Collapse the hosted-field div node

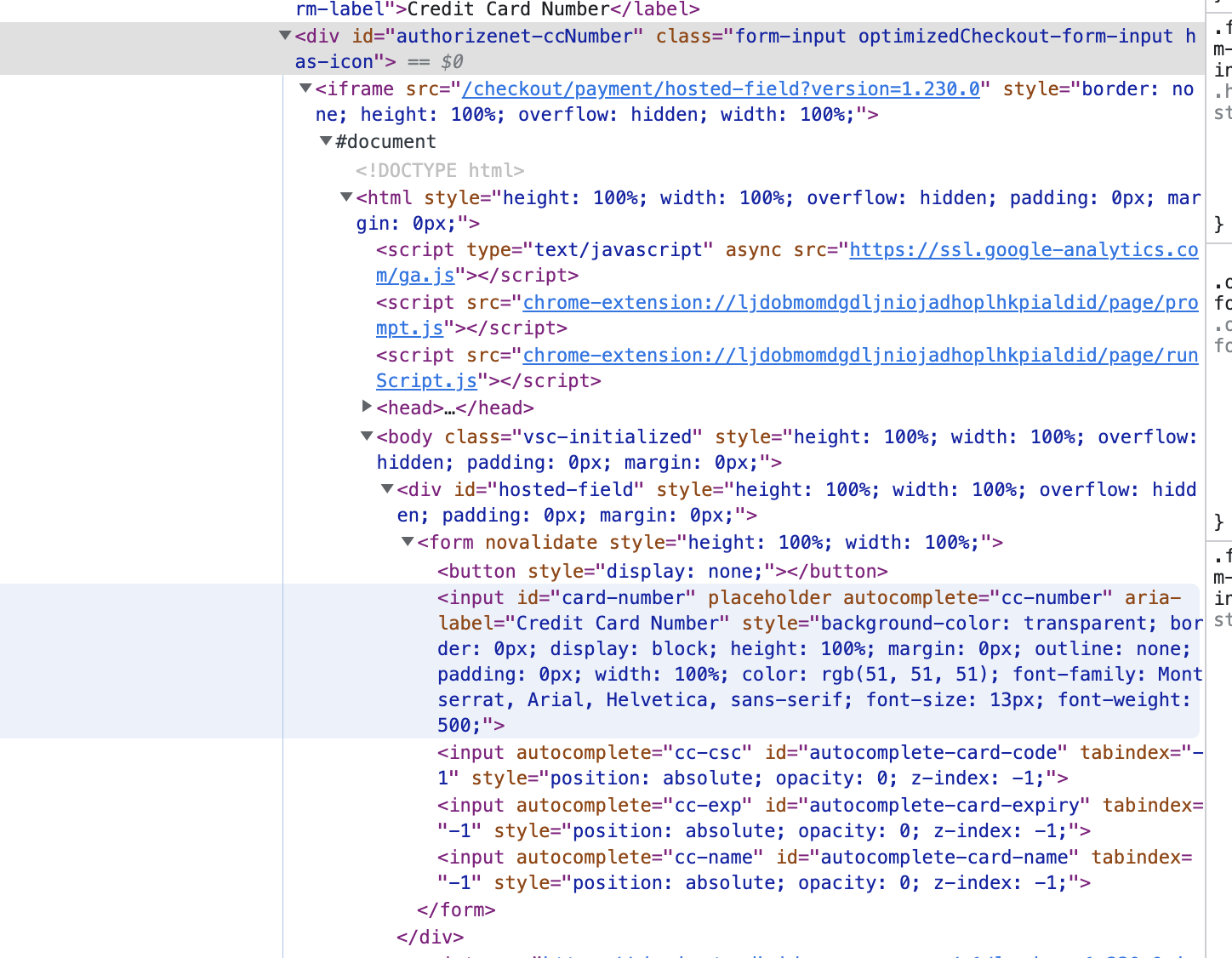pos(387,489)
